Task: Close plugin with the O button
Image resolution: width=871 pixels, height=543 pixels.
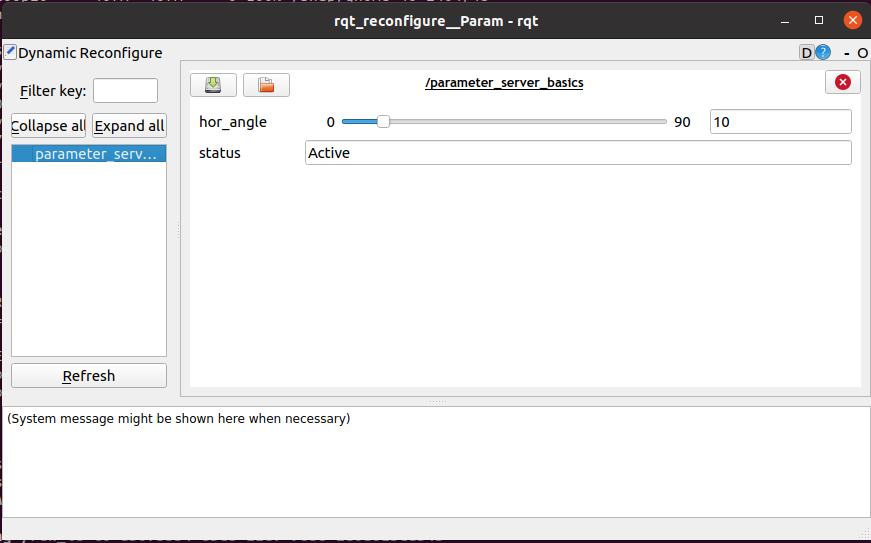Action: [862, 53]
